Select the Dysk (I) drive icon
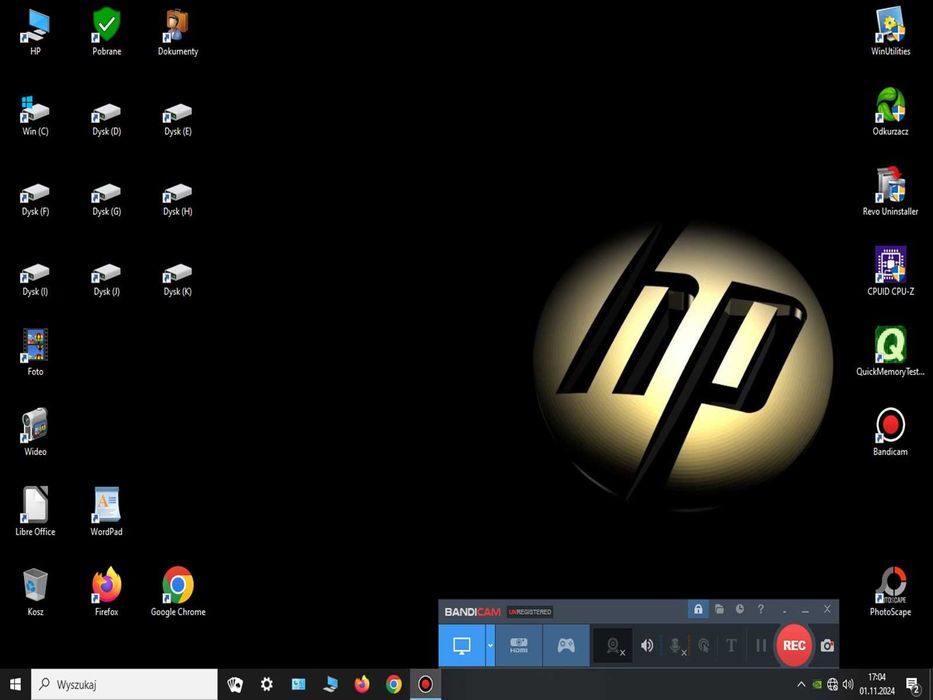This screenshot has height=700, width=933. [x=35, y=280]
